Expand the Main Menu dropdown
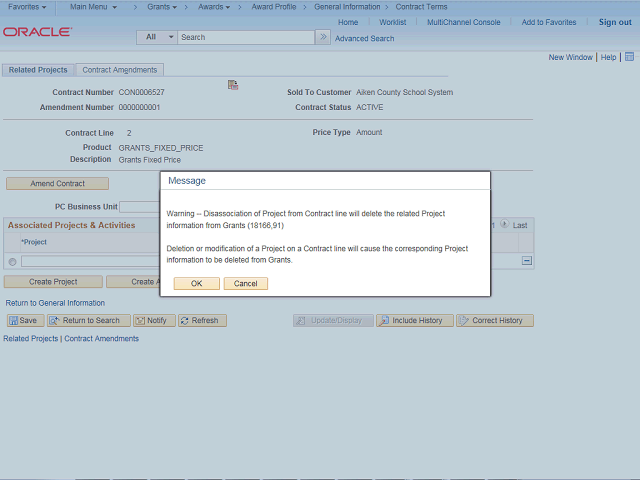This screenshot has width=640, height=480. click(x=93, y=7)
